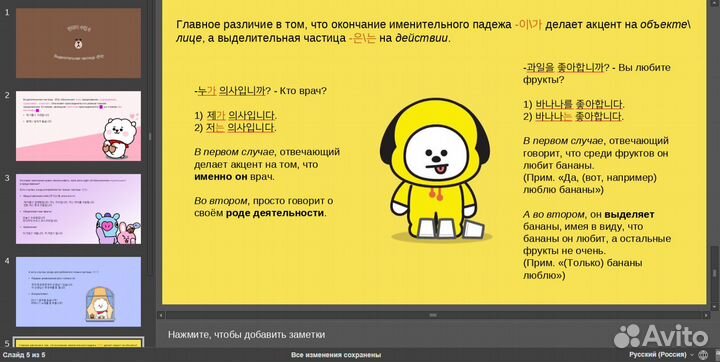Open slide 4 thumbnail with blue background
Image resolution: width=720 pixels, height=362 pixels.
pos(79,292)
